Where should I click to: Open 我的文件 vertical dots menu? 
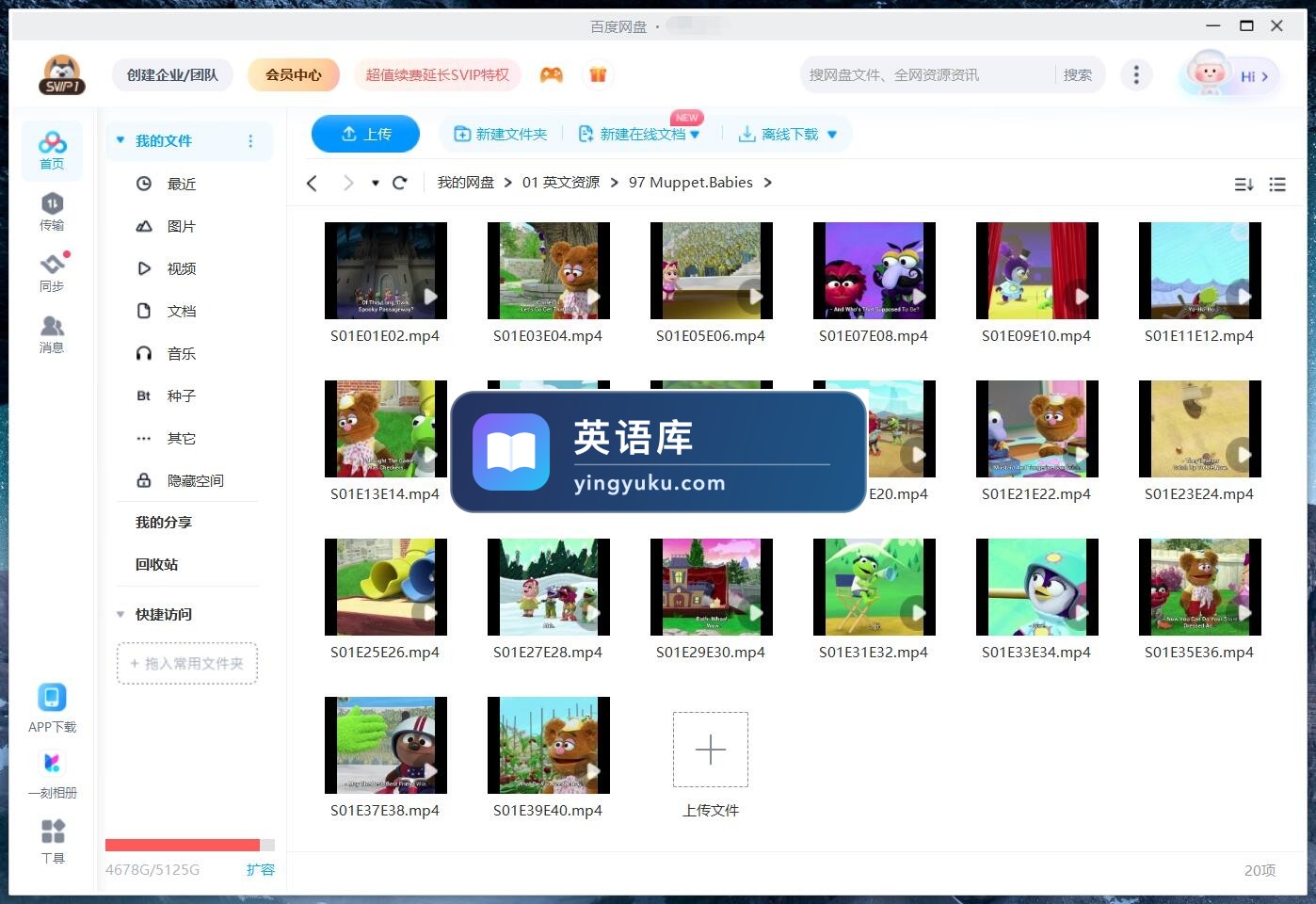pyautogui.click(x=250, y=141)
